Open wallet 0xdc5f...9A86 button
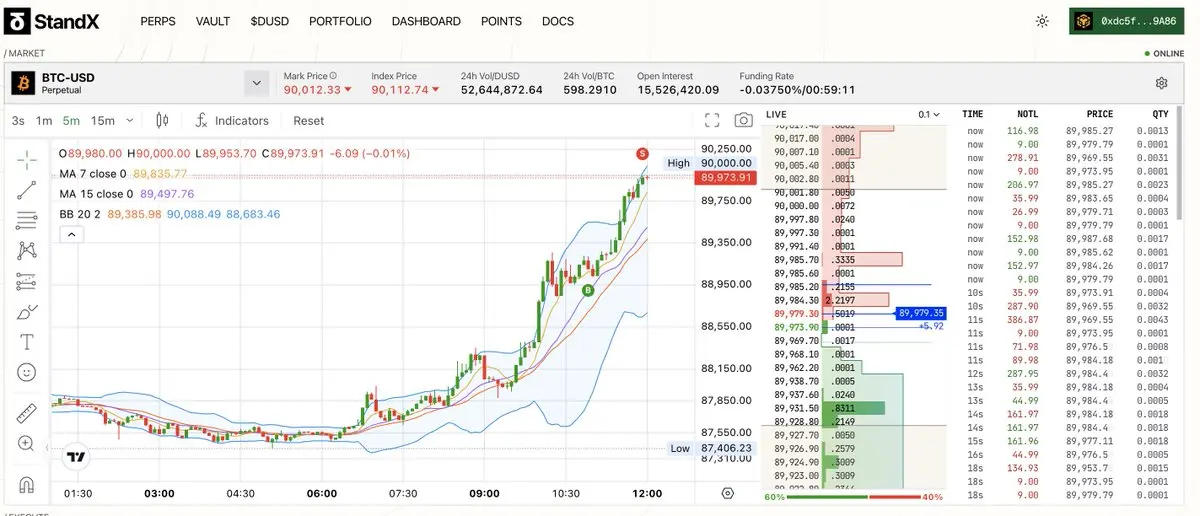 click(x=1127, y=21)
